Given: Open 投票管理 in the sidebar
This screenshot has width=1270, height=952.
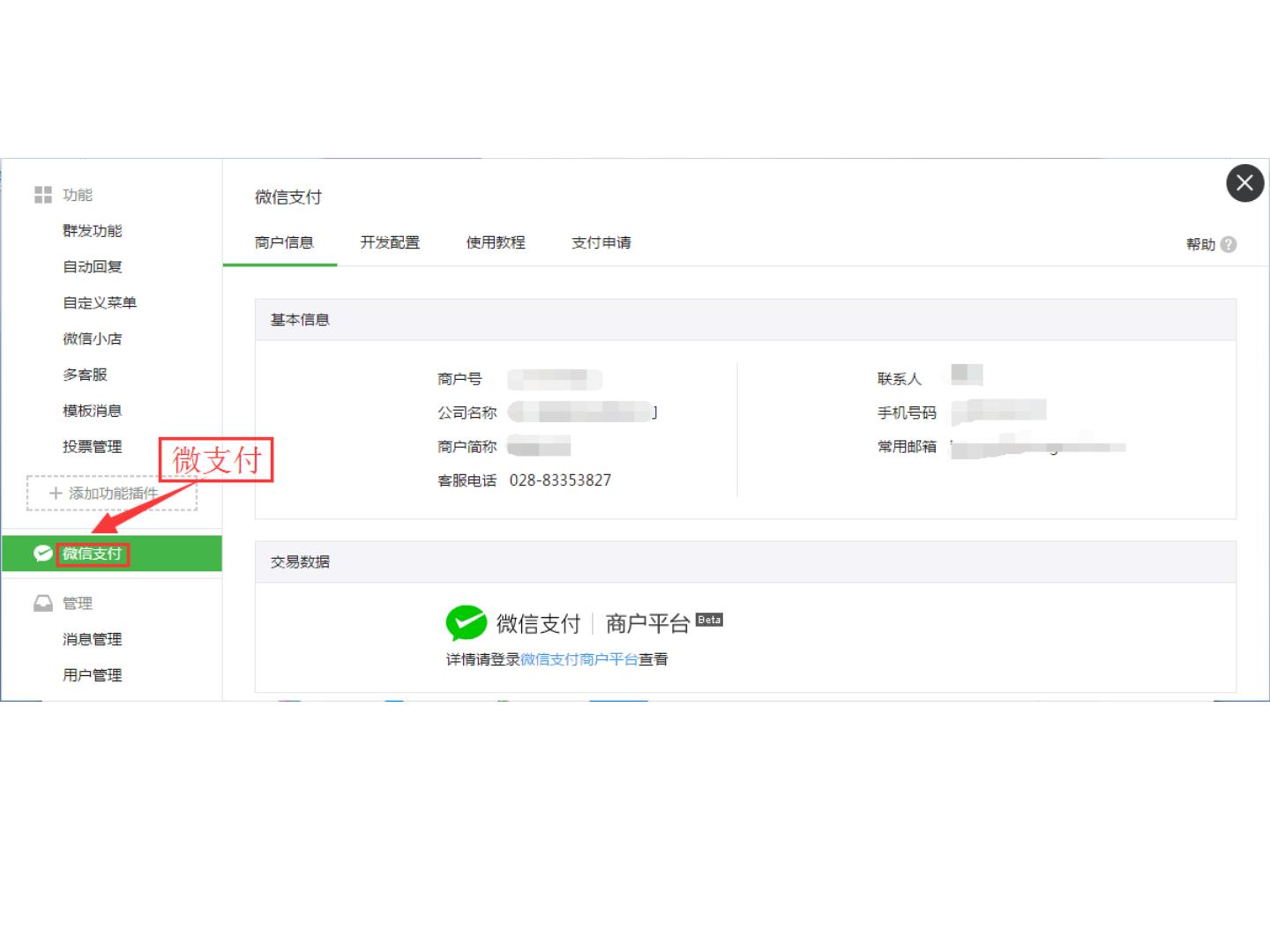Looking at the screenshot, I should (93, 447).
